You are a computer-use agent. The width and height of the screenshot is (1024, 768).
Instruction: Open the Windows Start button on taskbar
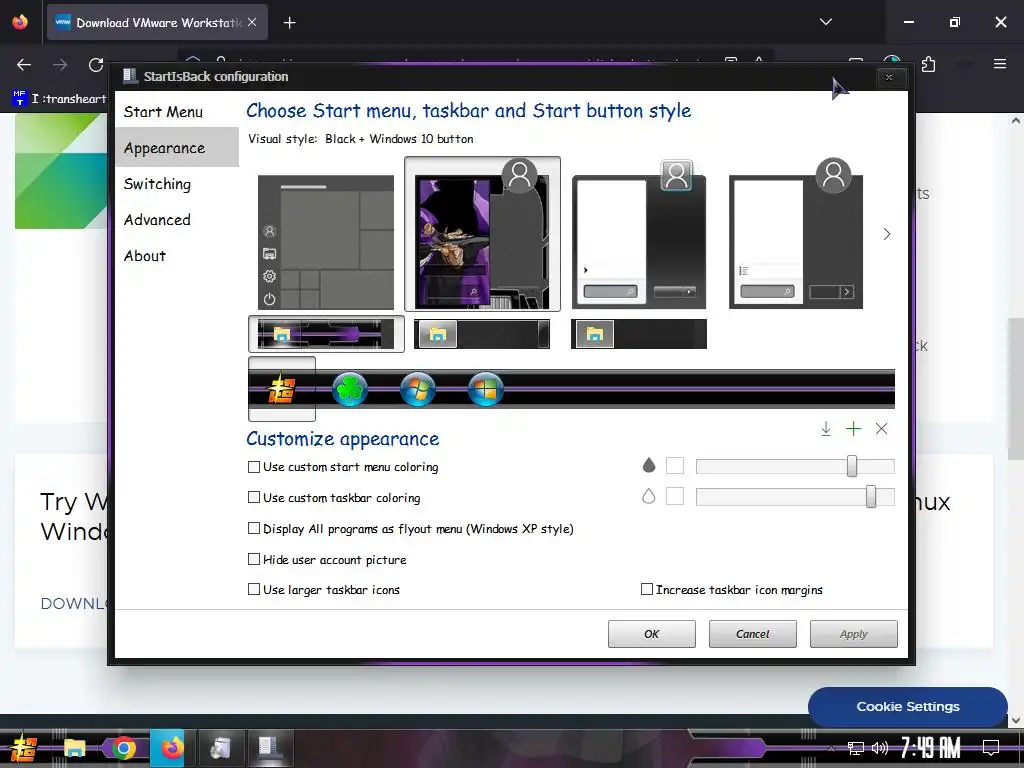pyautogui.click(x=24, y=748)
